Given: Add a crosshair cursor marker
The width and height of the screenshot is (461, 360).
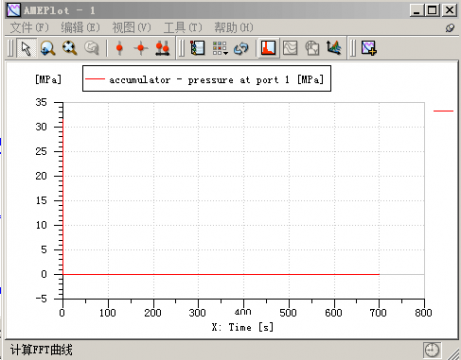Looking at the screenshot, I should [x=141, y=48].
